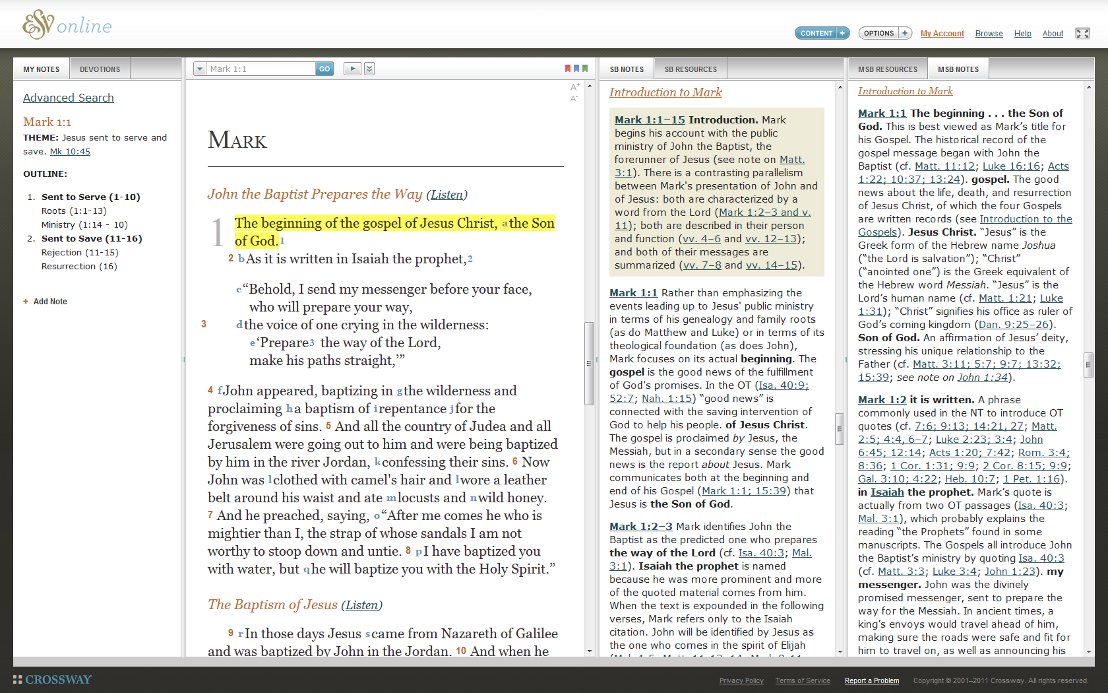Open SB Notes Introduction to Mark link
Screen dimensions: 1108x693
point(666,92)
